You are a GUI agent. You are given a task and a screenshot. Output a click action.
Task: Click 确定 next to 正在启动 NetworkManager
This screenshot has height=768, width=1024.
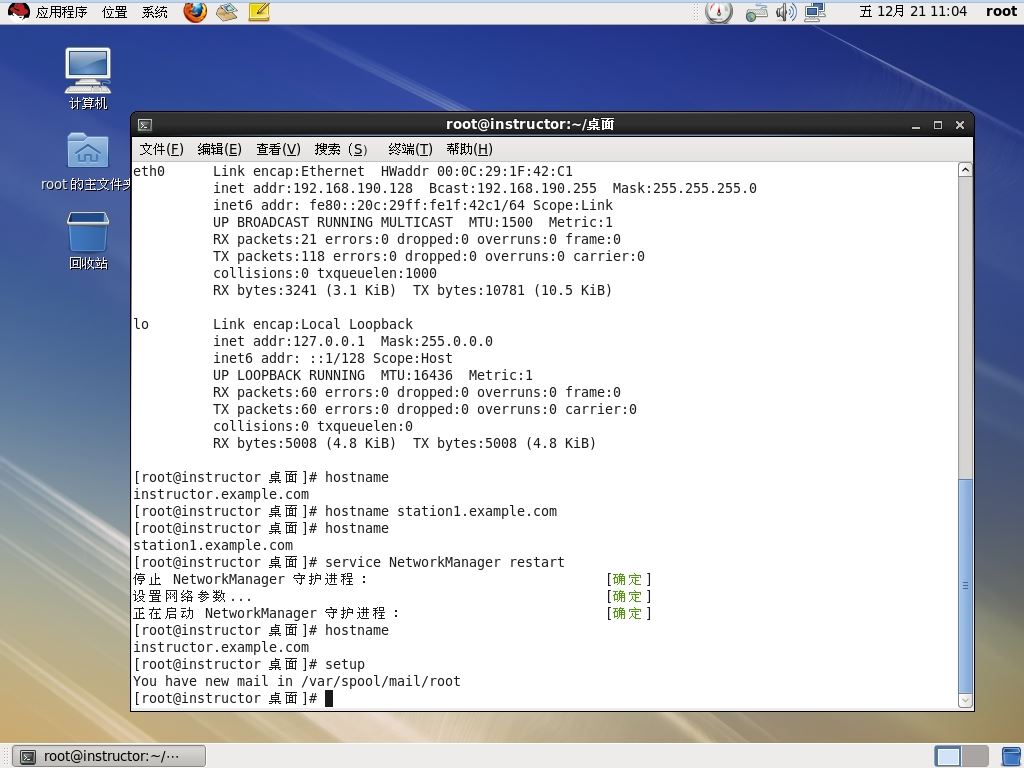[628, 613]
